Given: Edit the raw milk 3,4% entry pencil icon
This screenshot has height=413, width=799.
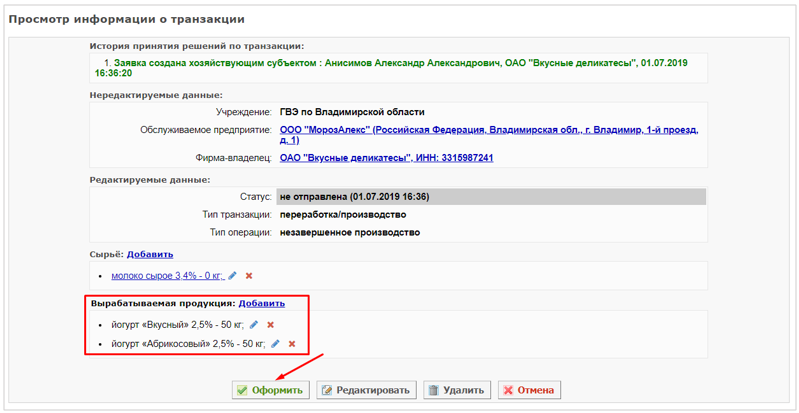Looking at the screenshot, I should pos(232,276).
